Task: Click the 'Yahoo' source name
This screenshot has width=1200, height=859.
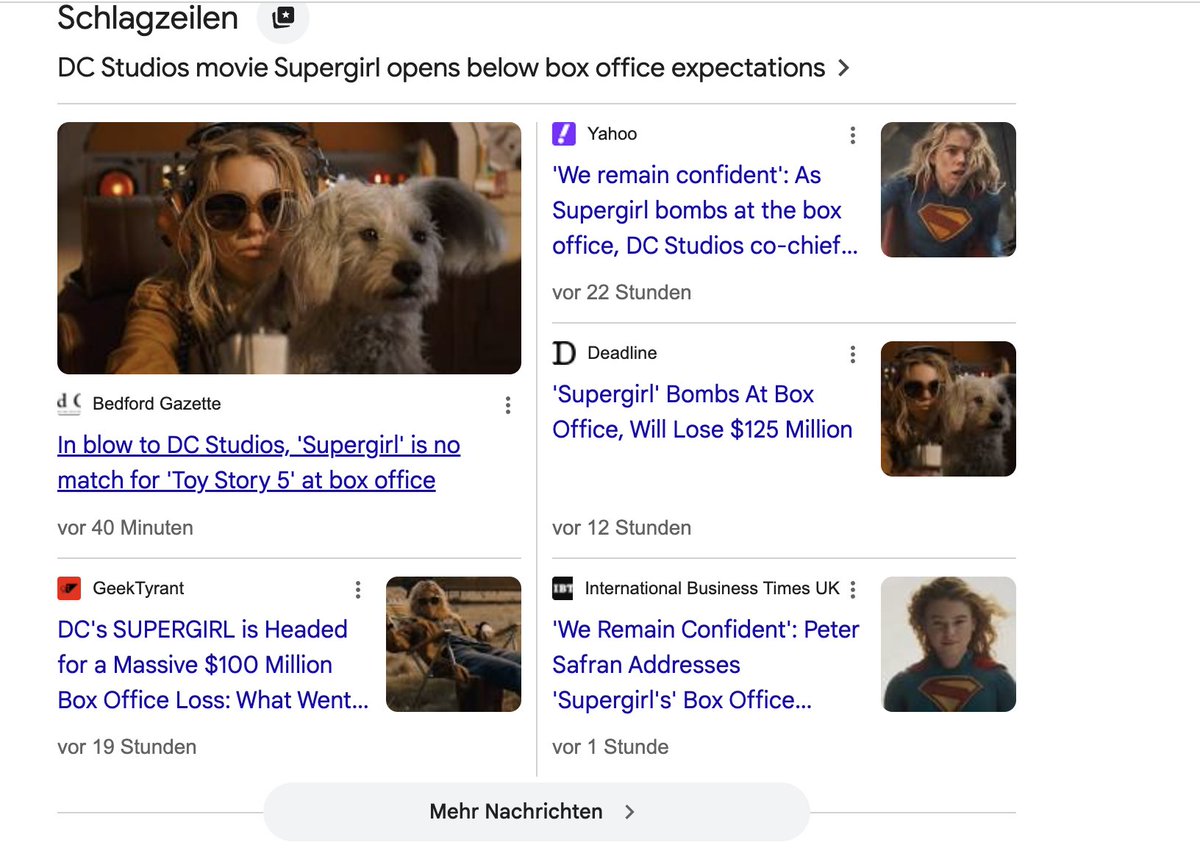Action: click(x=612, y=134)
